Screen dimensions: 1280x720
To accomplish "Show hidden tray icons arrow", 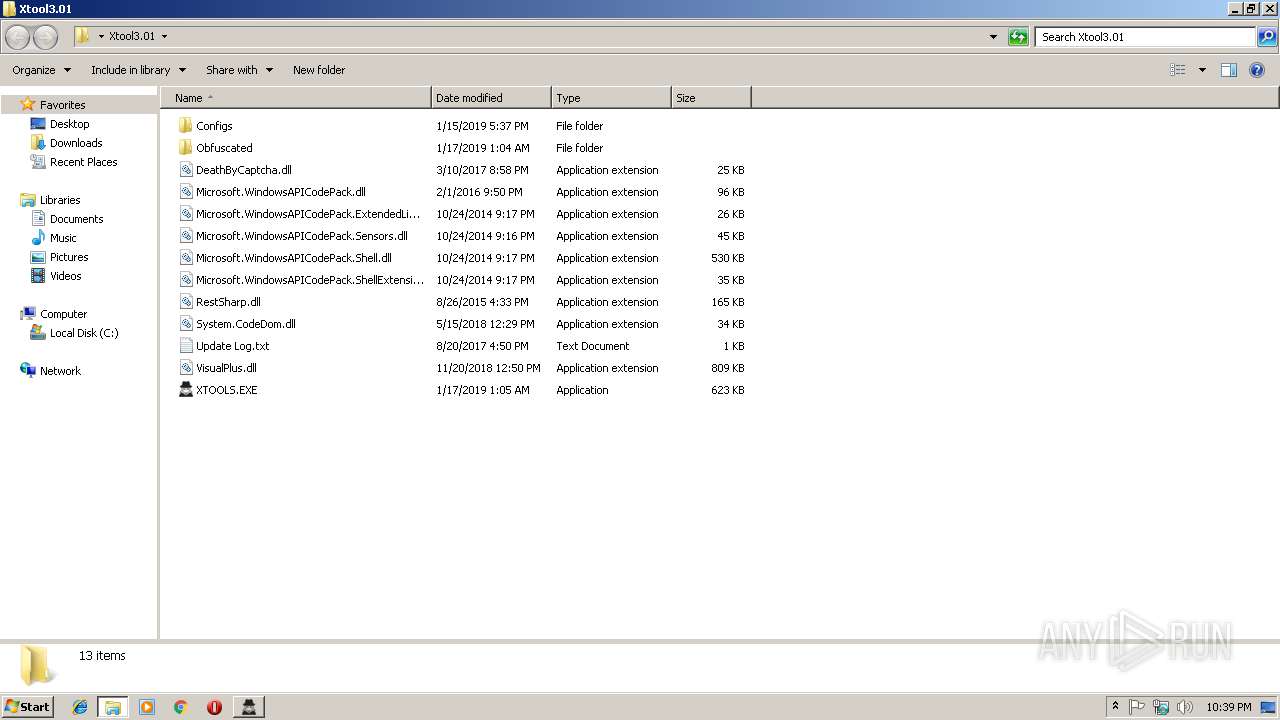I will click(x=1115, y=707).
